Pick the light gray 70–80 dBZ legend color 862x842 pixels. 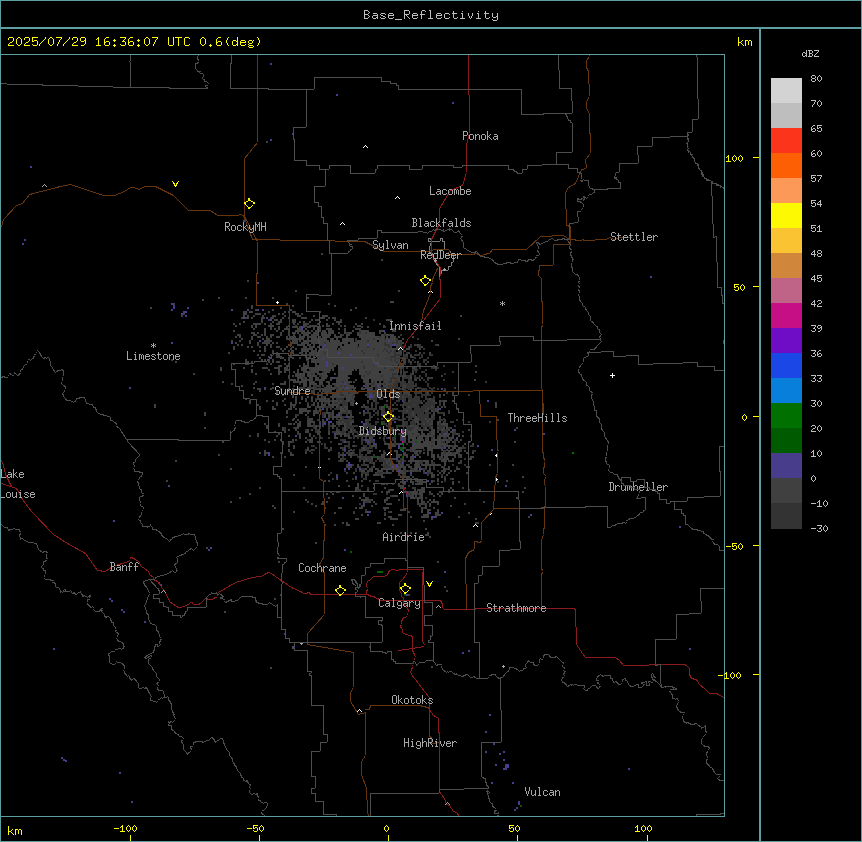[x=786, y=90]
